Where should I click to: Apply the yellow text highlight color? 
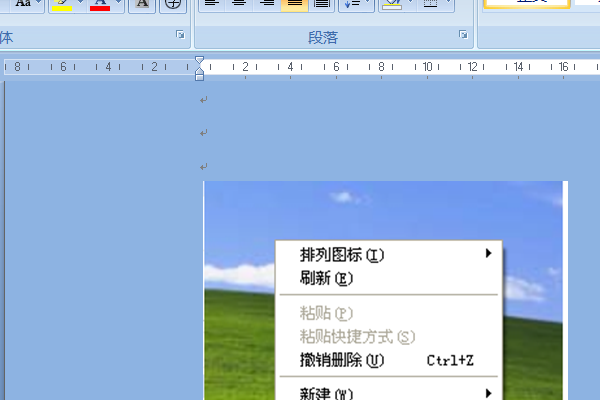tap(62, 5)
